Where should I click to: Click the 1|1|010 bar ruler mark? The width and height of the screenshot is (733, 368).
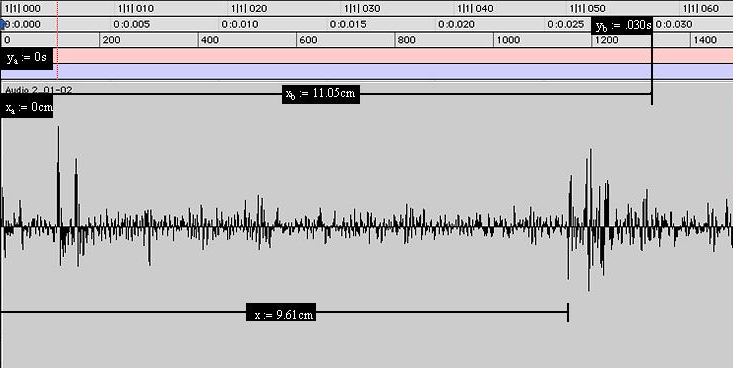coord(136,8)
